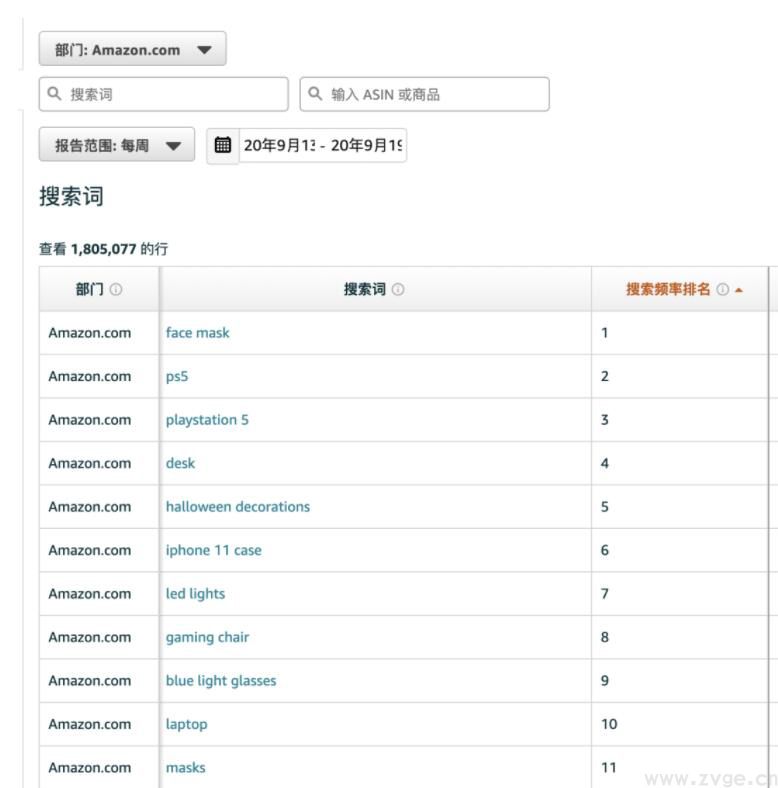
Task: Click the info icon next to 搜索词 header
Action: click(398, 290)
